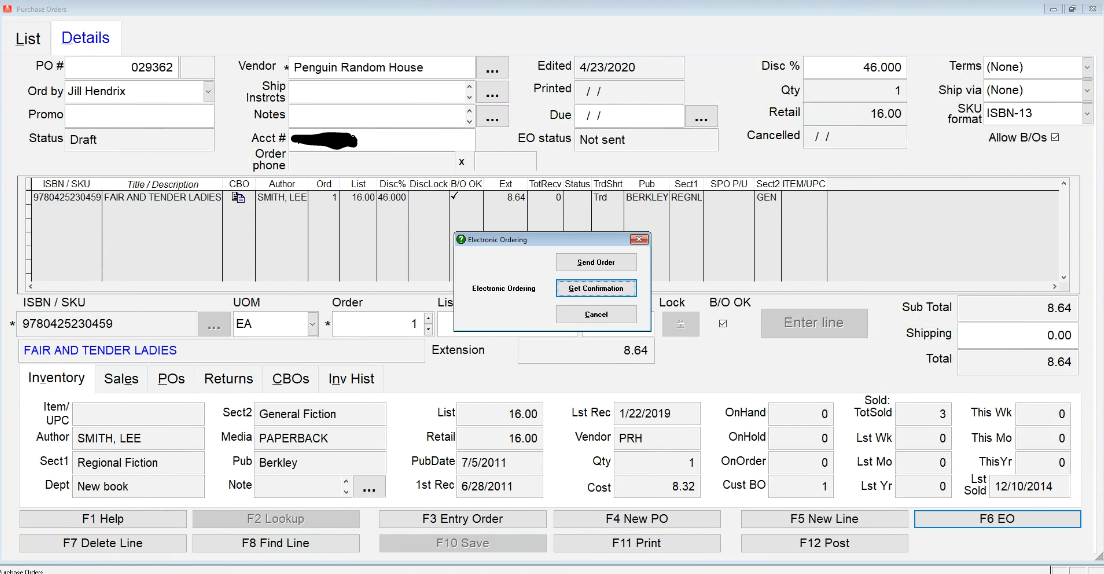1104x574 pixels.
Task: Click SMITH, LEE author cell in grid
Action: click(x=282, y=198)
